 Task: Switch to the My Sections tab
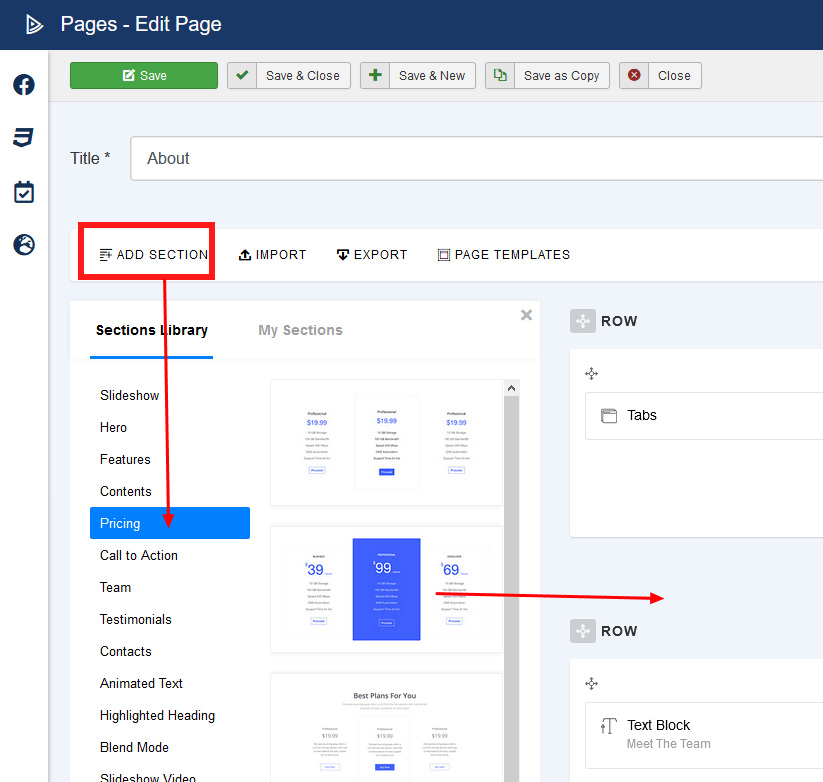[300, 330]
